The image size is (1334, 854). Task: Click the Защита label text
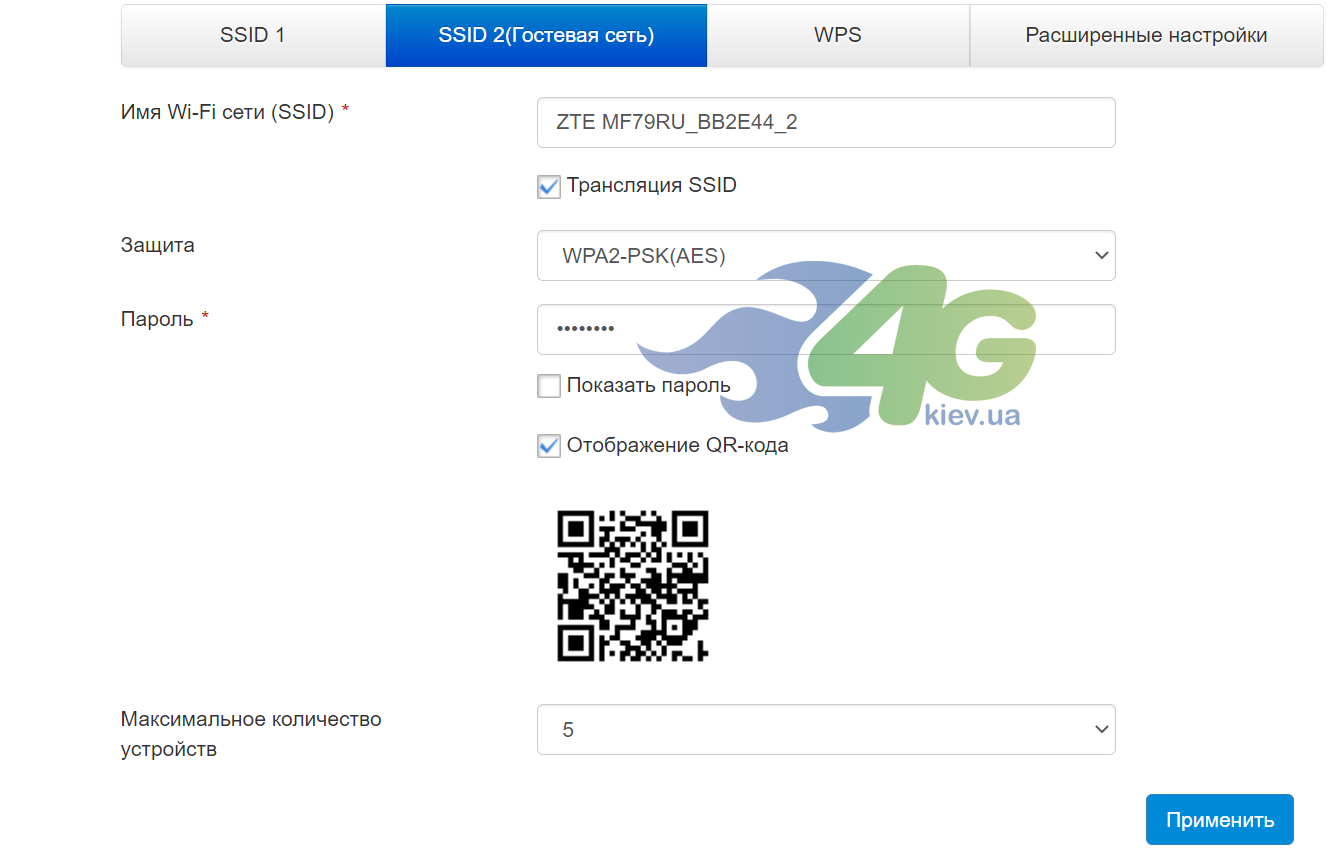(x=158, y=245)
